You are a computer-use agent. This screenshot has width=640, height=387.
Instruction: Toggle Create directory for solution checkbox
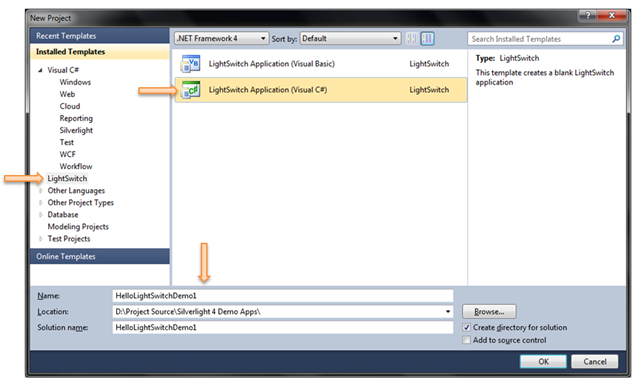point(467,327)
